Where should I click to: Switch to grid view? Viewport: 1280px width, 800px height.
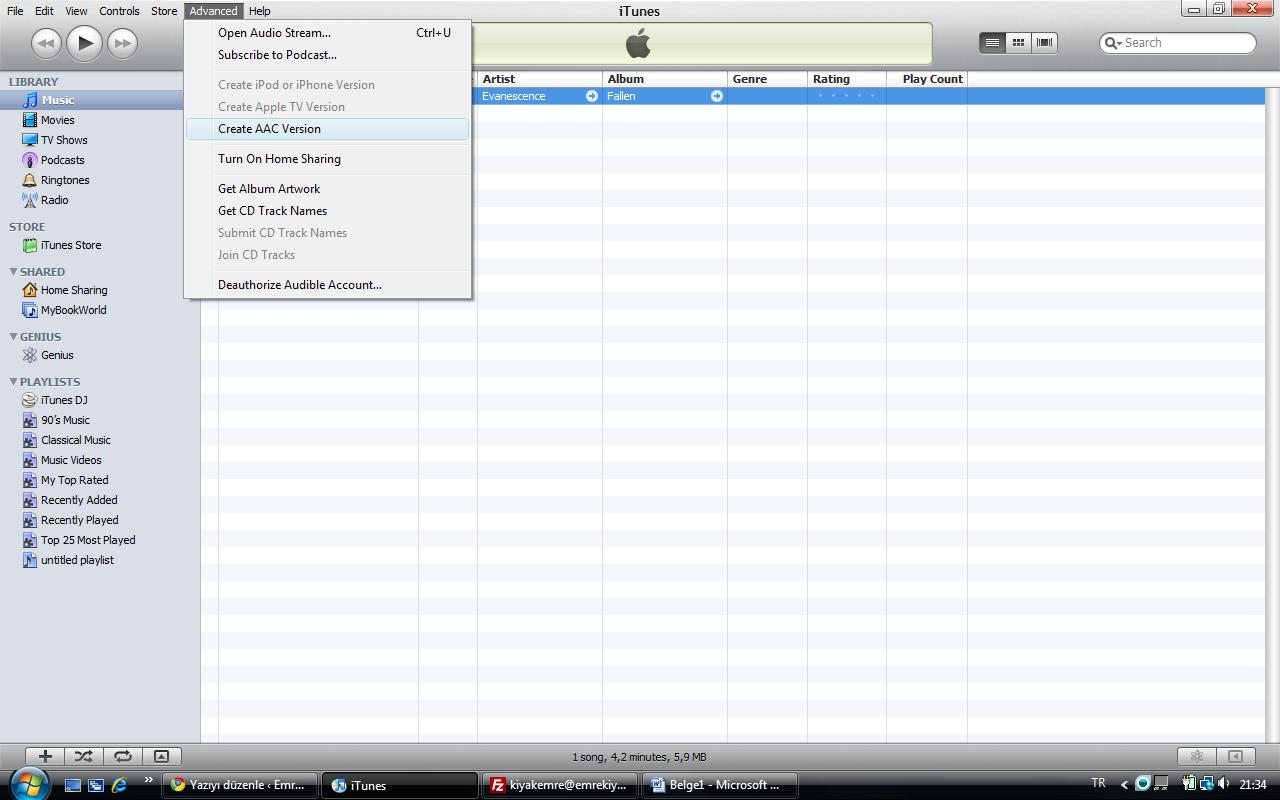pyautogui.click(x=1018, y=42)
